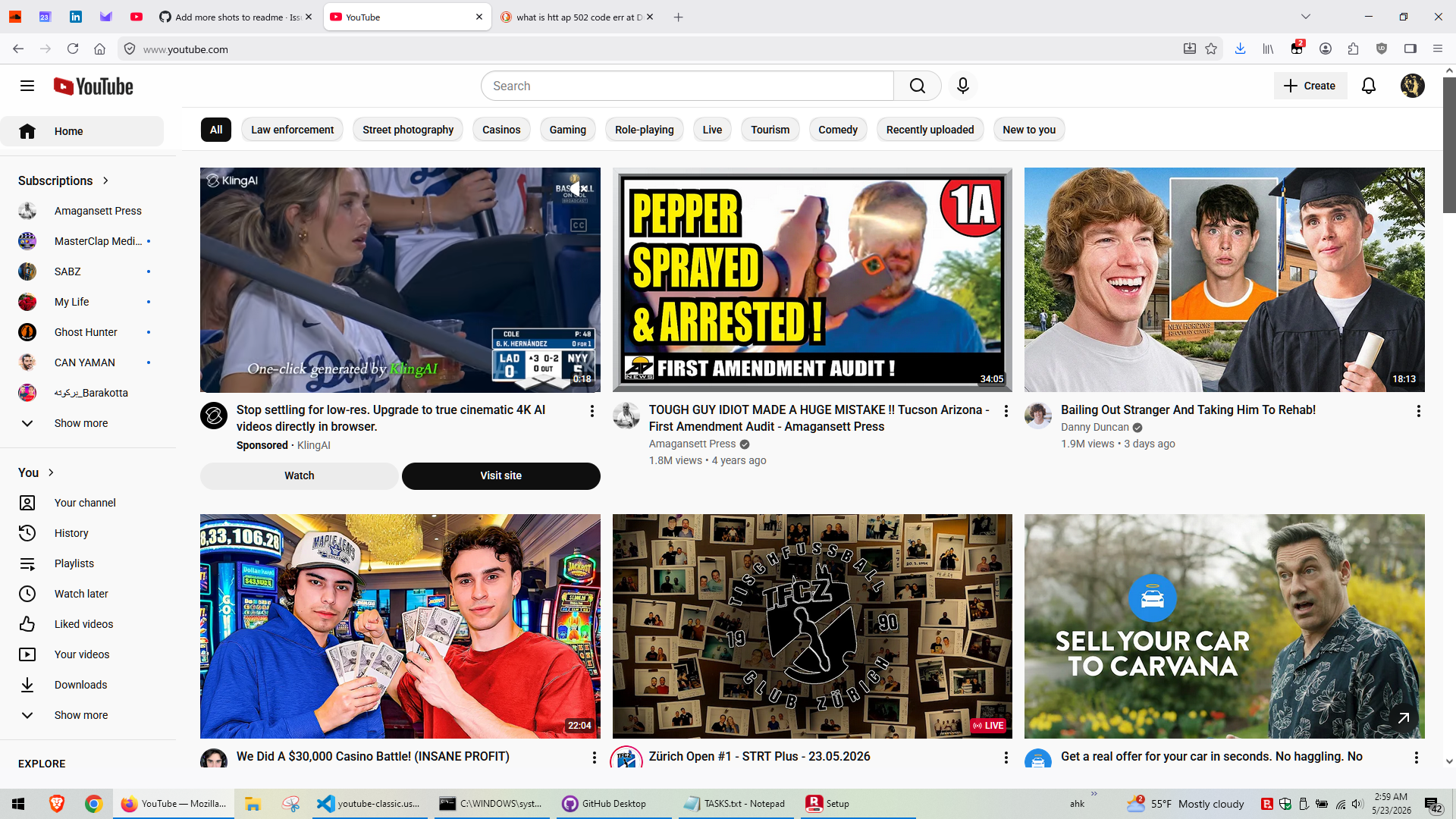Filter feed by Live chip
The image size is (1456, 819).
[x=712, y=130]
